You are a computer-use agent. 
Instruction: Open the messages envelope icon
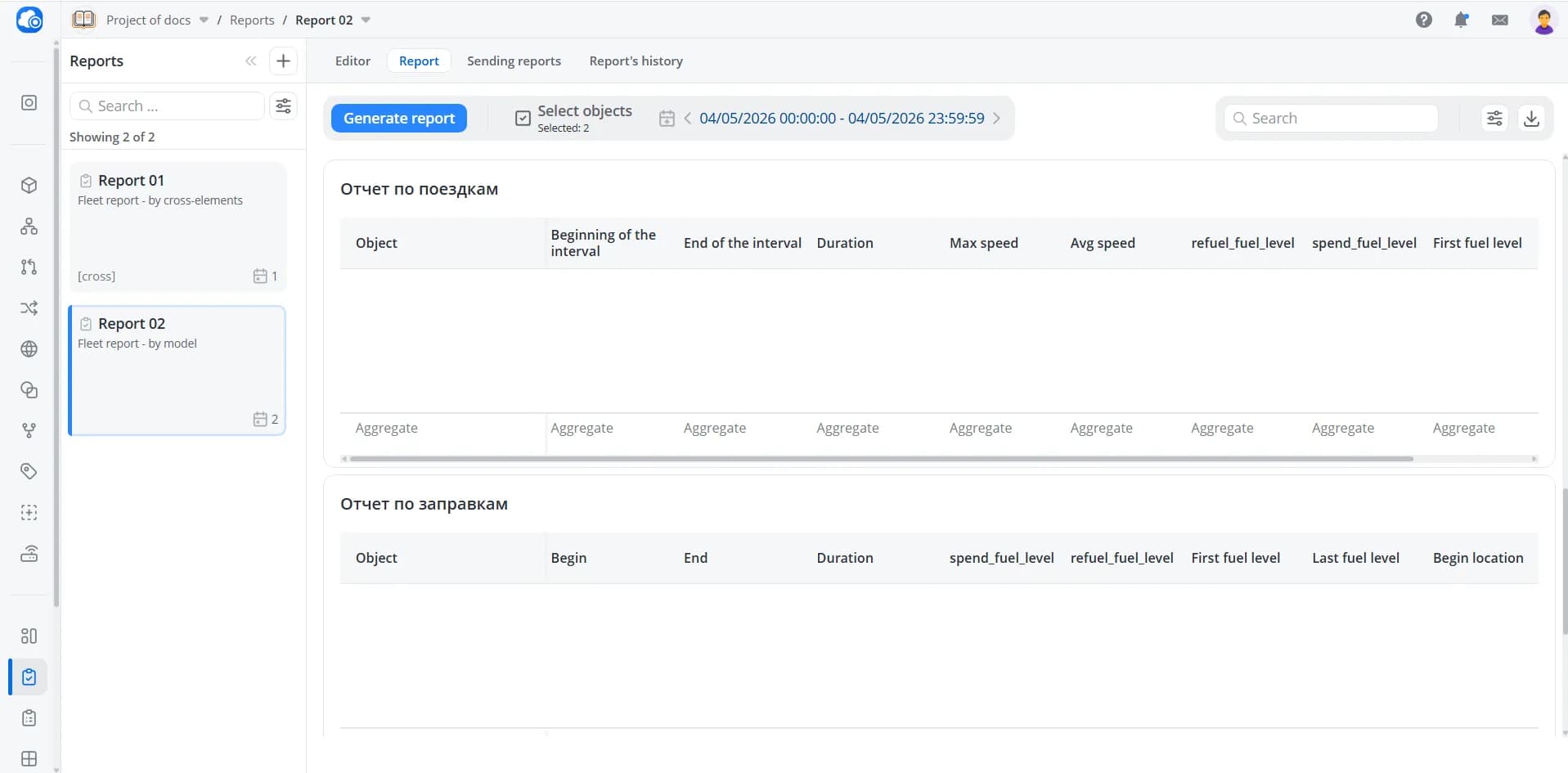point(1500,20)
